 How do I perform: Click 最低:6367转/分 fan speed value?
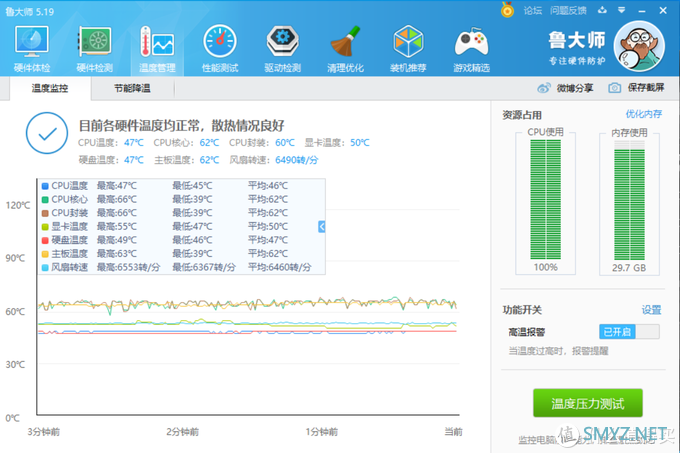tap(204, 267)
